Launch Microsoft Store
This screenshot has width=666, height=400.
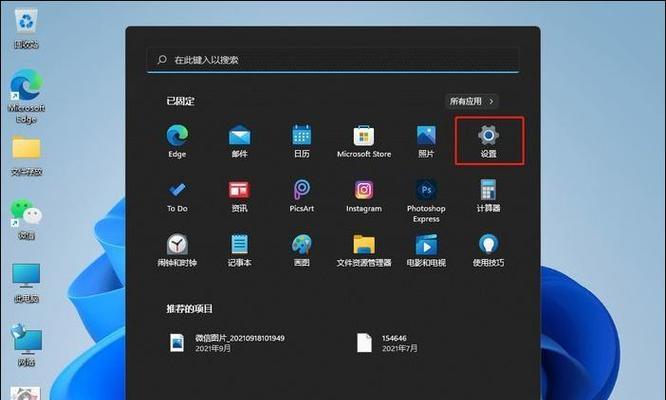point(364,141)
